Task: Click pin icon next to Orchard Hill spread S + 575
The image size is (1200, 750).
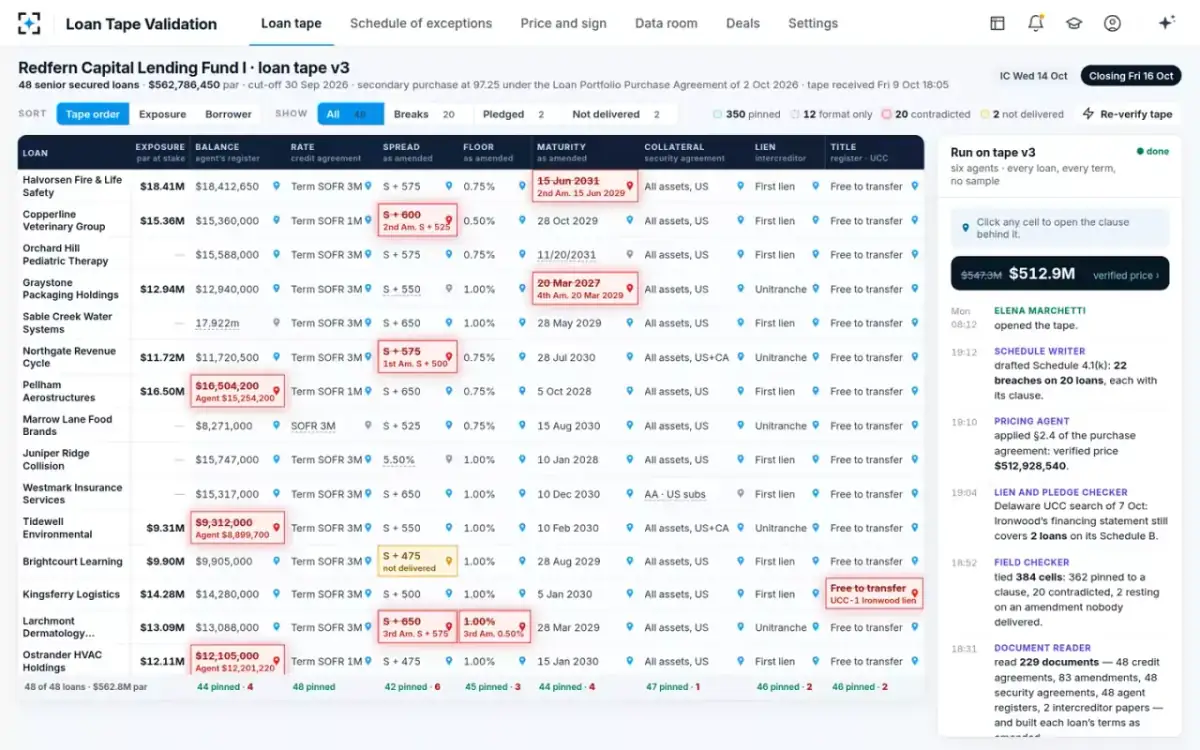Action: point(448,255)
